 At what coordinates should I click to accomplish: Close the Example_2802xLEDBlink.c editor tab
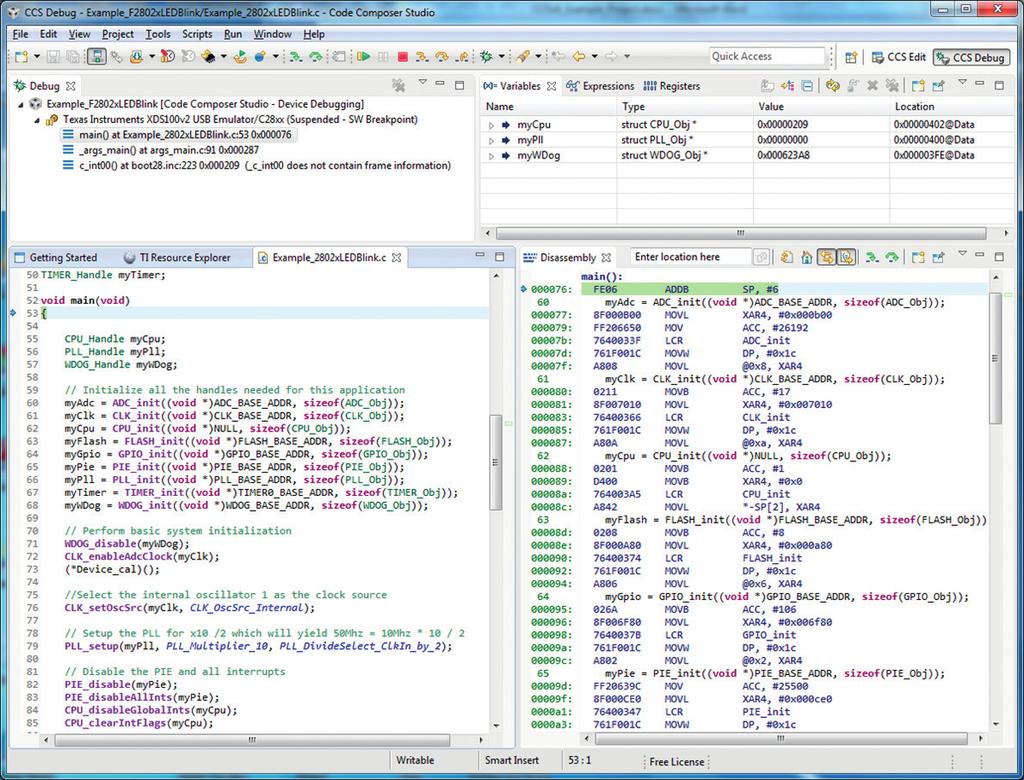396,257
